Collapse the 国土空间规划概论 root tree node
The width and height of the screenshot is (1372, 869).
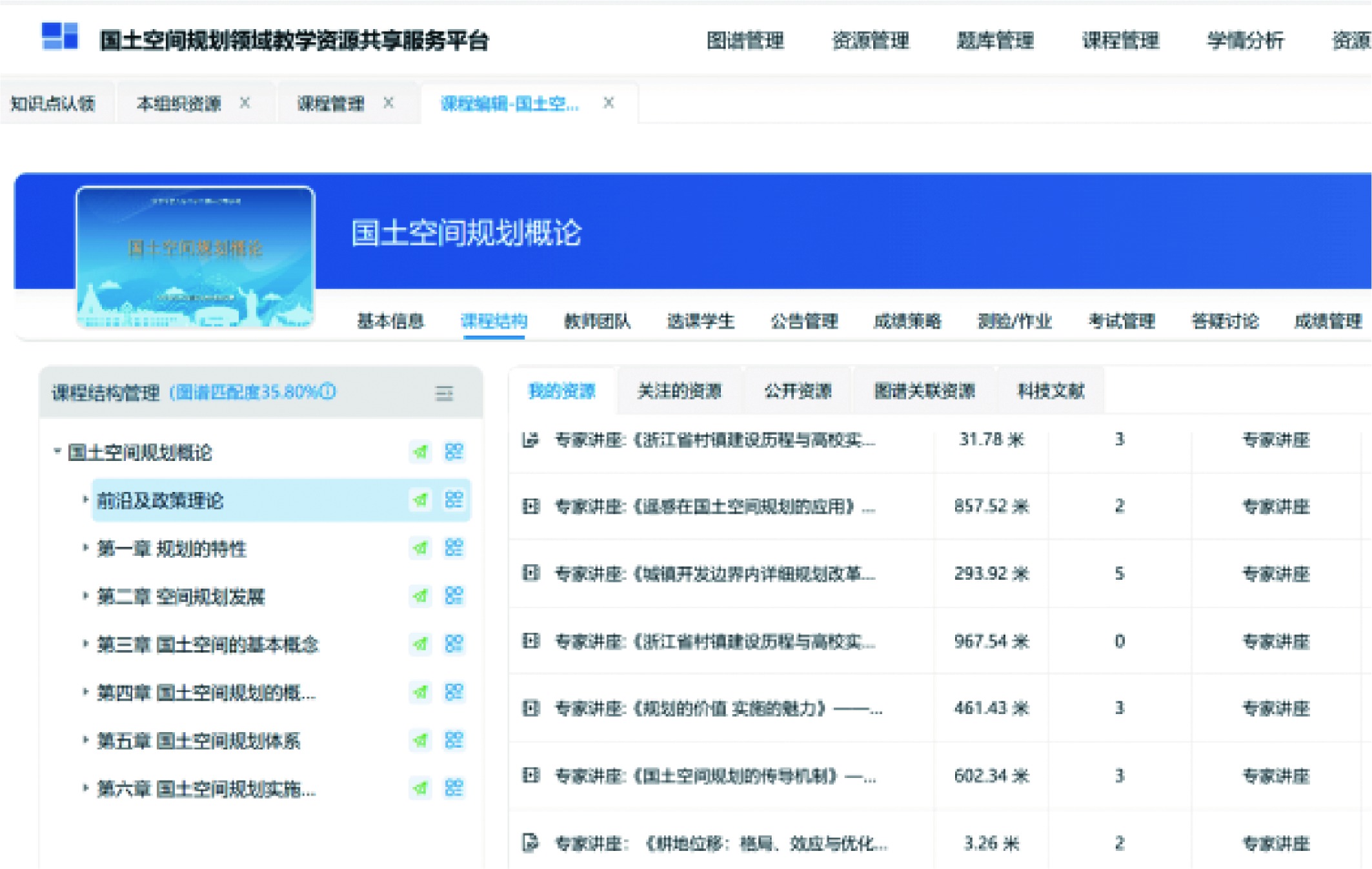57,451
